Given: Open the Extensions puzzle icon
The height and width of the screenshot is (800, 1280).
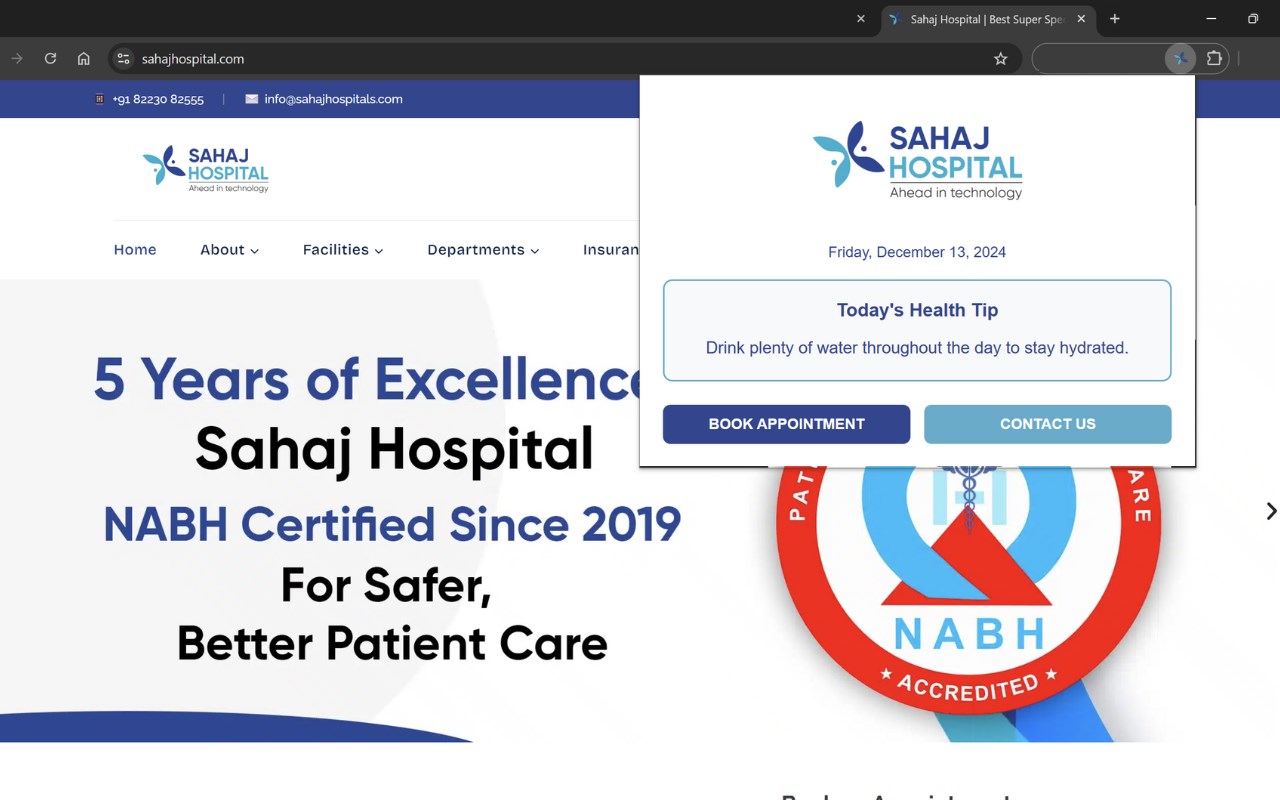Looking at the screenshot, I should (x=1214, y=59).
